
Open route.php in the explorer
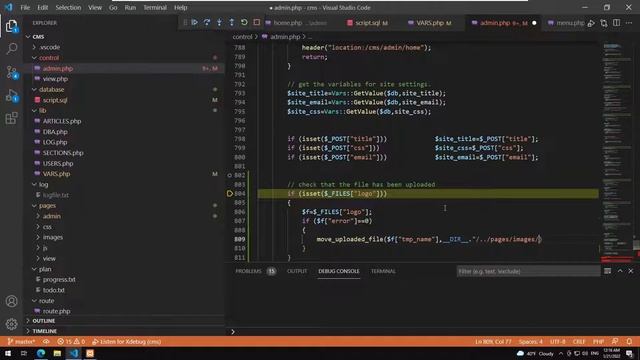coord(56,311)
